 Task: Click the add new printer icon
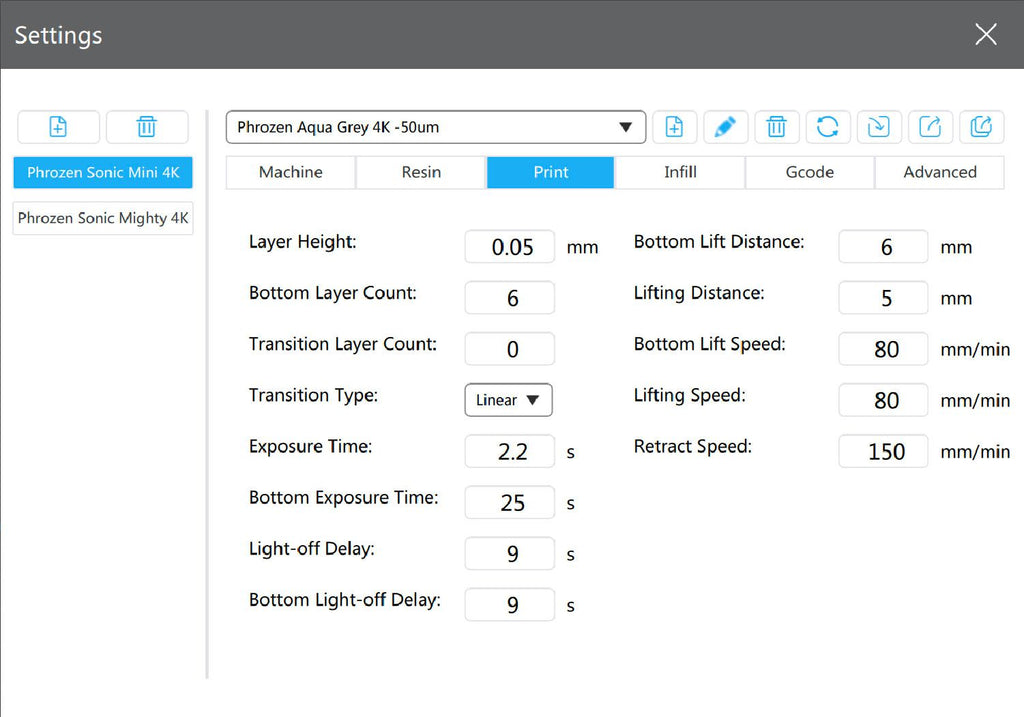(58, 127)
